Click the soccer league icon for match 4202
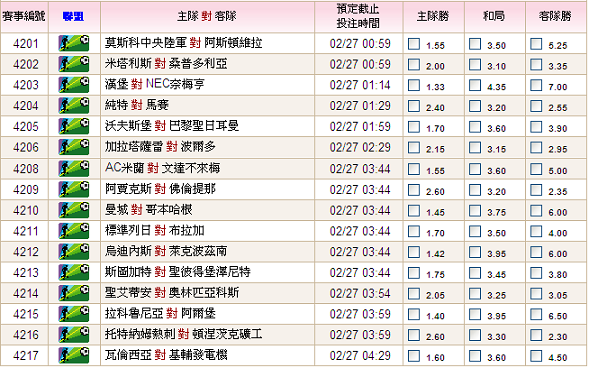 click(74, 64)
